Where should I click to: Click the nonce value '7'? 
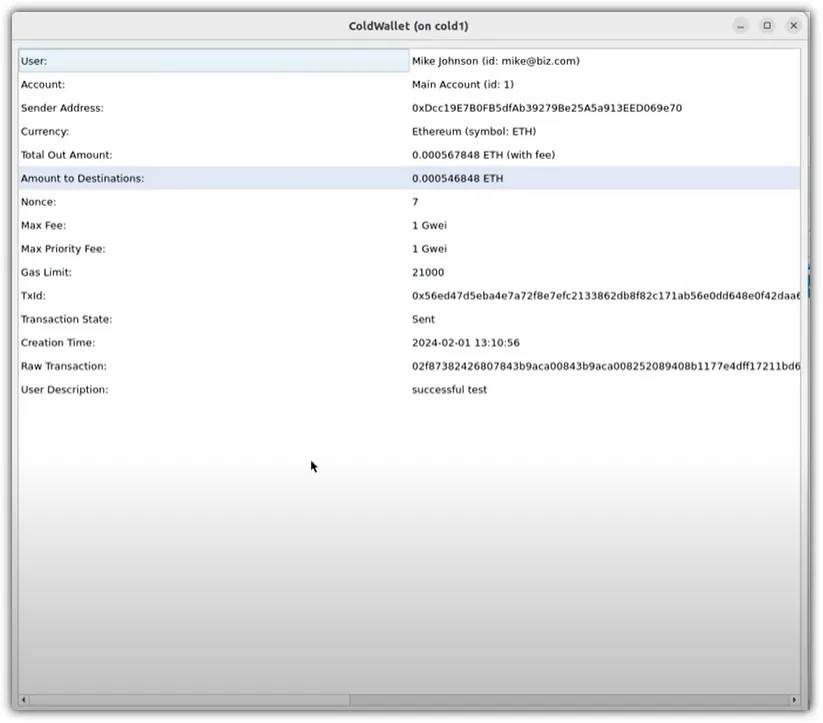click(415, 202)
